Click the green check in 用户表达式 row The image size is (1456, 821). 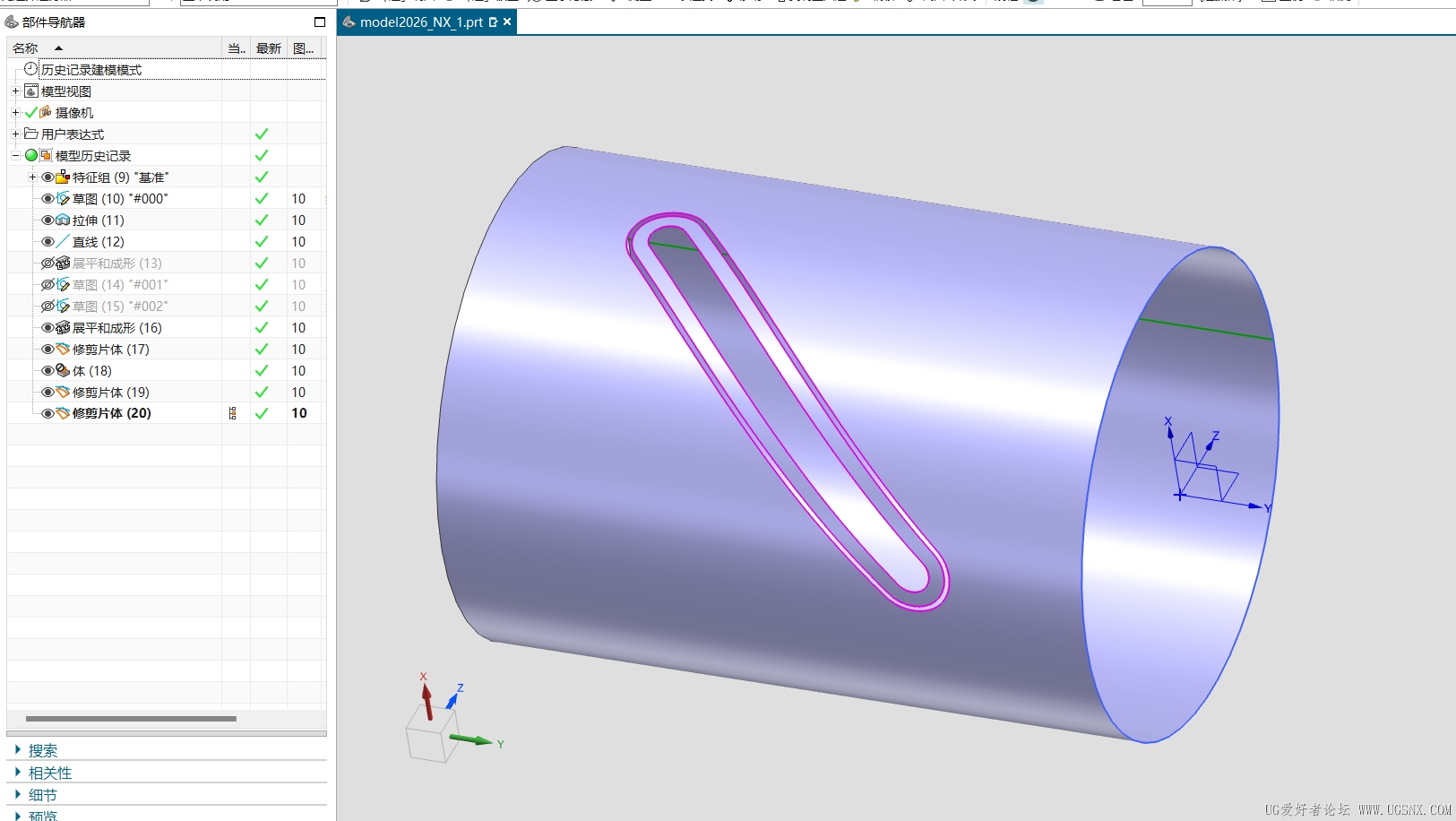[262, 134]
